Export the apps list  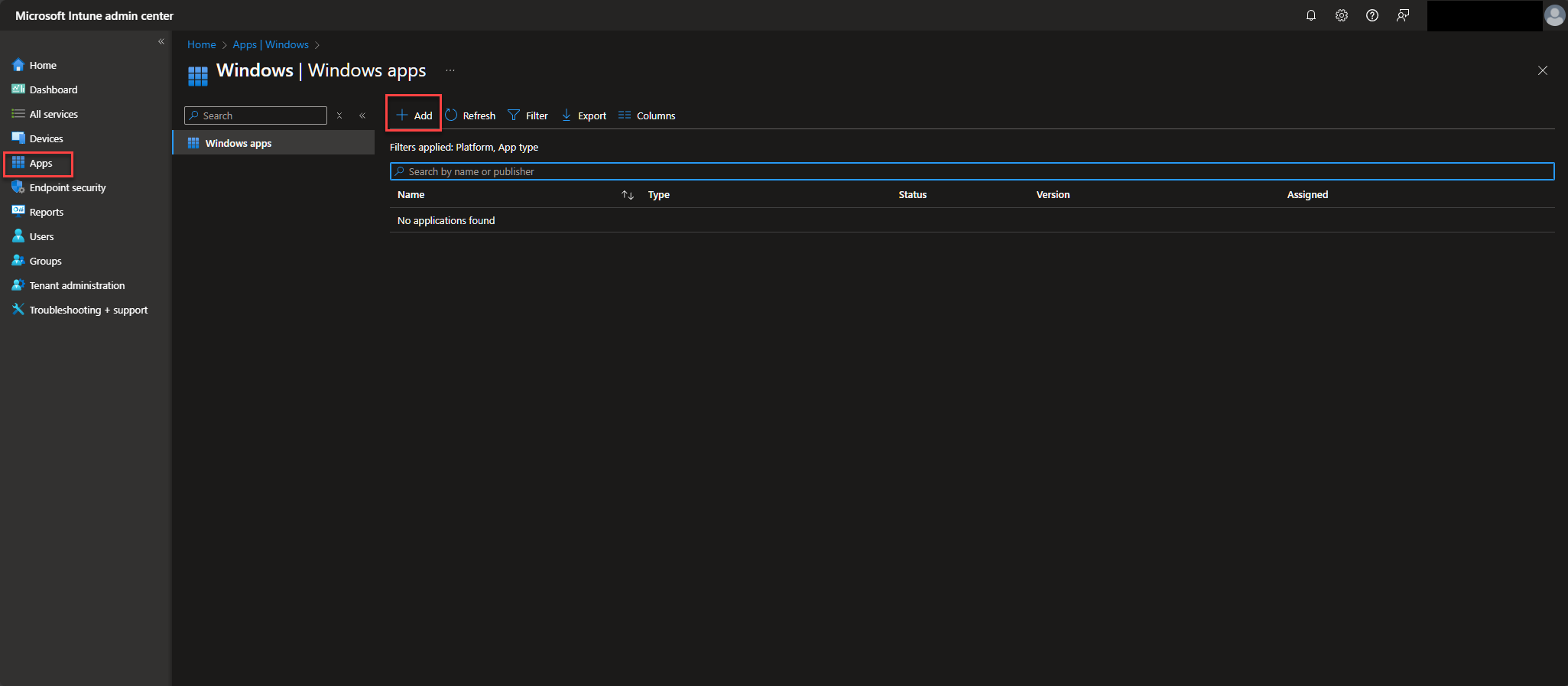584,115
